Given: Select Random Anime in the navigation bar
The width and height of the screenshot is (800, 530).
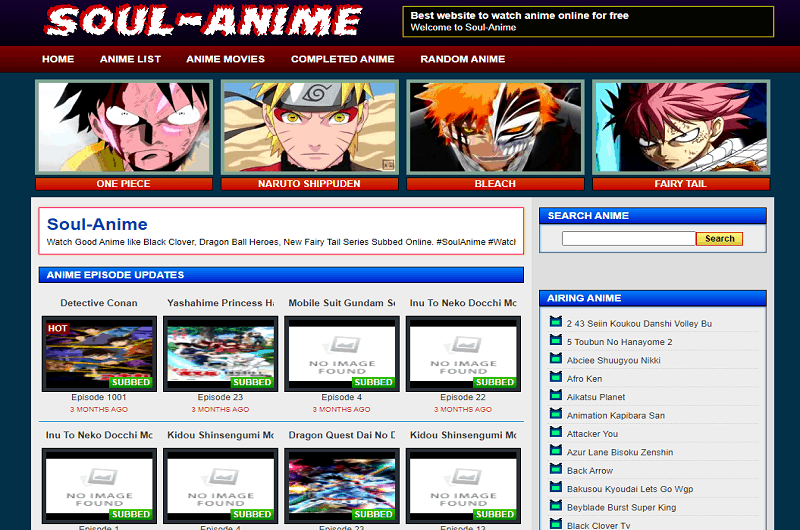Looking at the screenshot, I should [462, 59].
